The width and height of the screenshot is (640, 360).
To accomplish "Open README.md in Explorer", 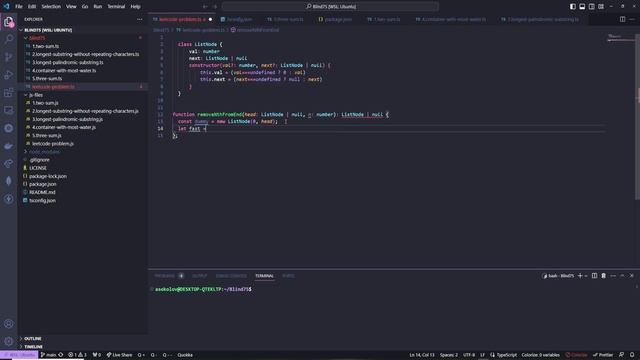I will 42,192.
